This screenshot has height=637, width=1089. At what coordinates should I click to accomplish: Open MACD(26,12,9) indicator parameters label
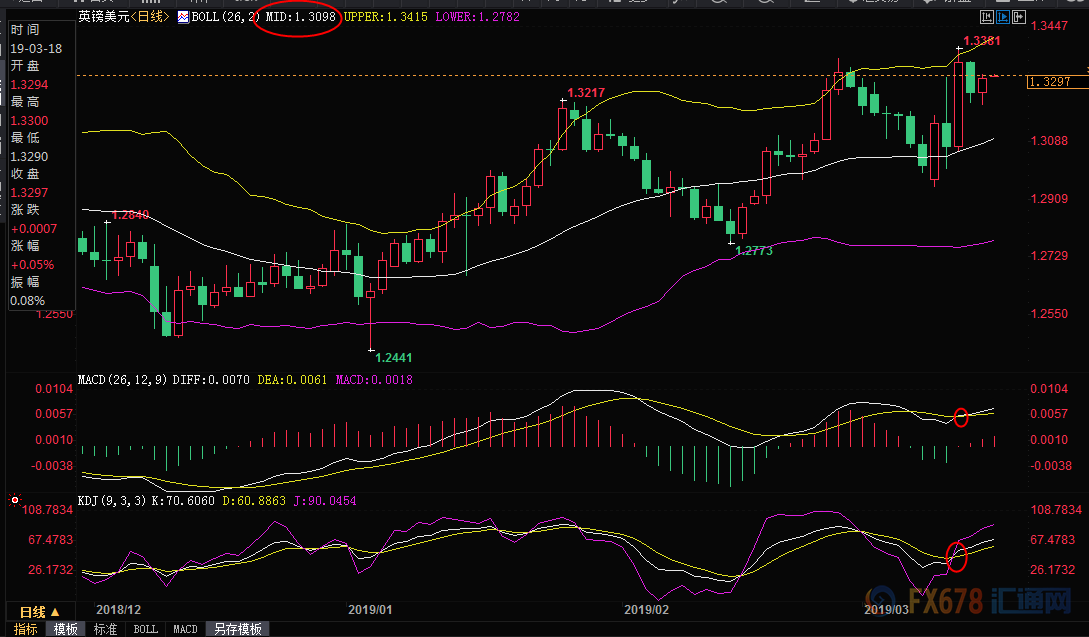[122, 380]
